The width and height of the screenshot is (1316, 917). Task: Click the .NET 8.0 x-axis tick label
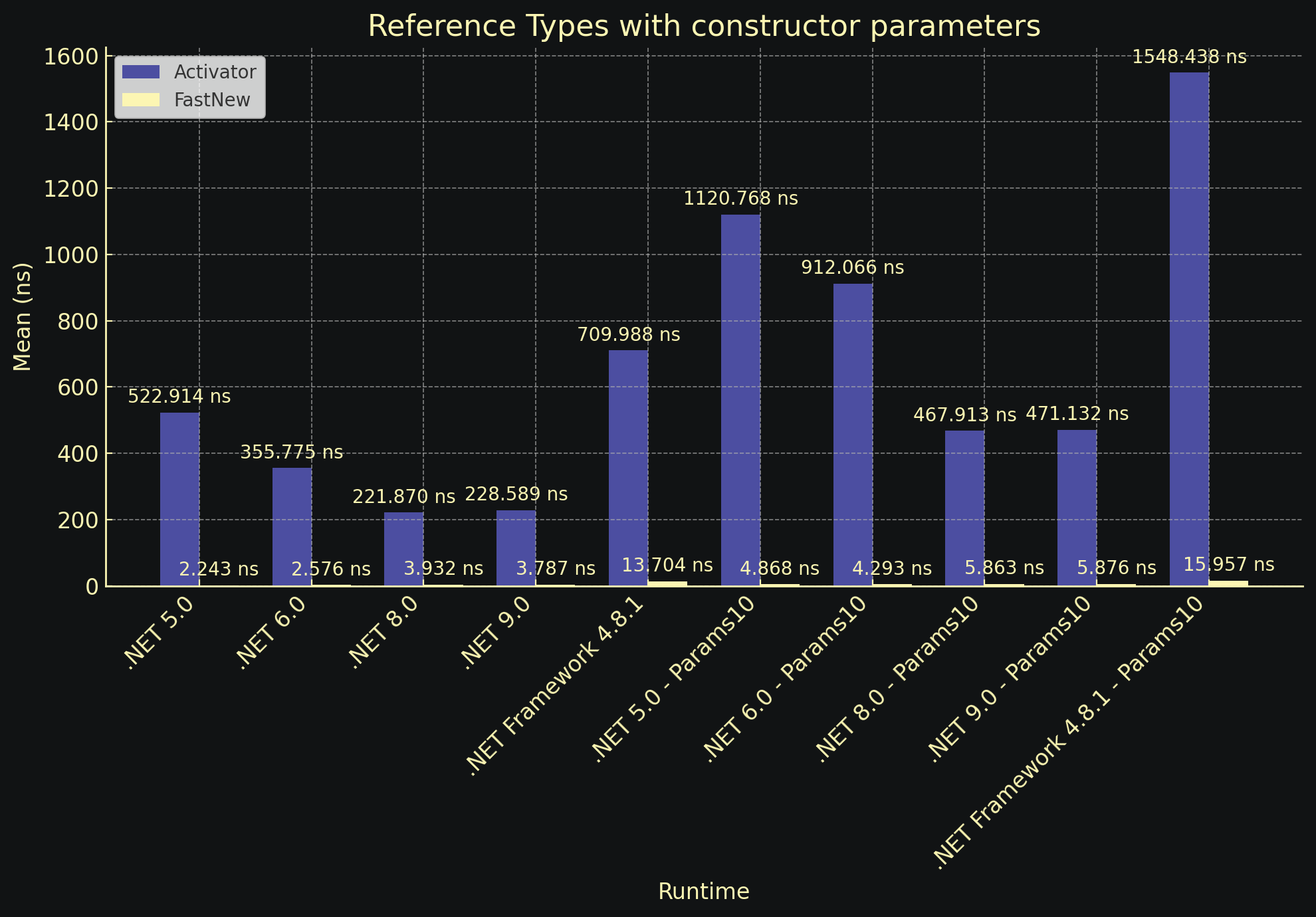[x=384, y=633]
